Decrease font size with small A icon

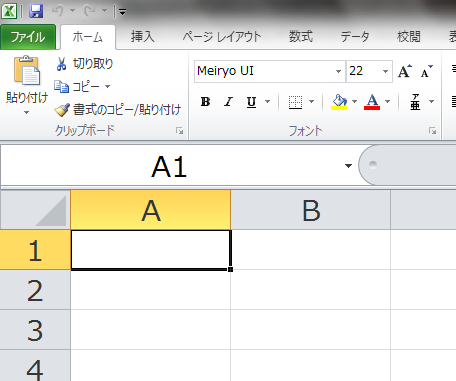pyautogui.click(x=426, y=71)
